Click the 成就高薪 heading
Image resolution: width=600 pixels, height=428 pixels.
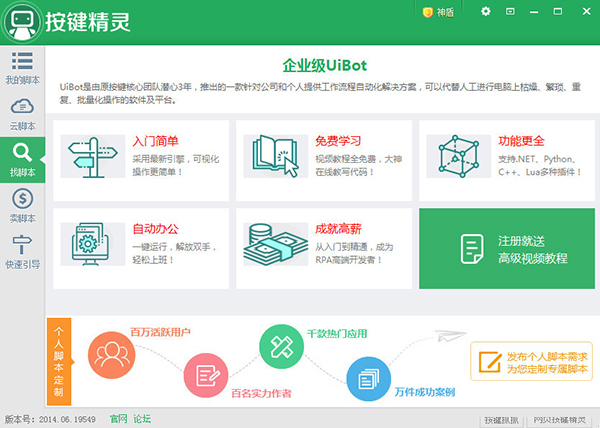[338, 229]
